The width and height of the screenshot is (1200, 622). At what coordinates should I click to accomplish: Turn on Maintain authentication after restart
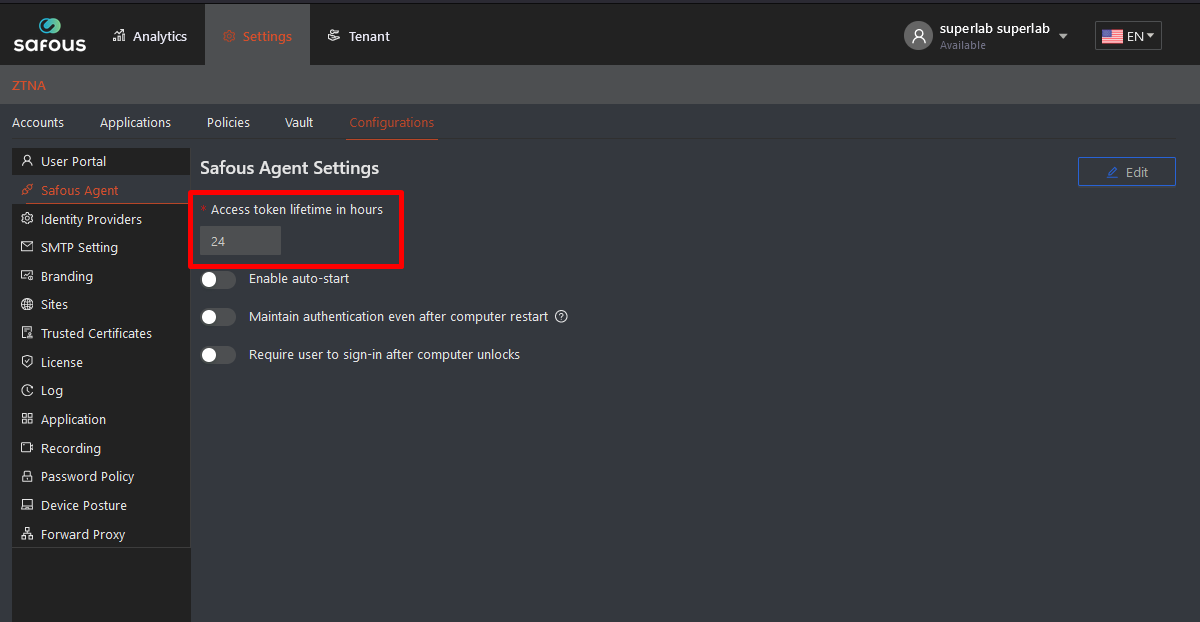[218, 317]
